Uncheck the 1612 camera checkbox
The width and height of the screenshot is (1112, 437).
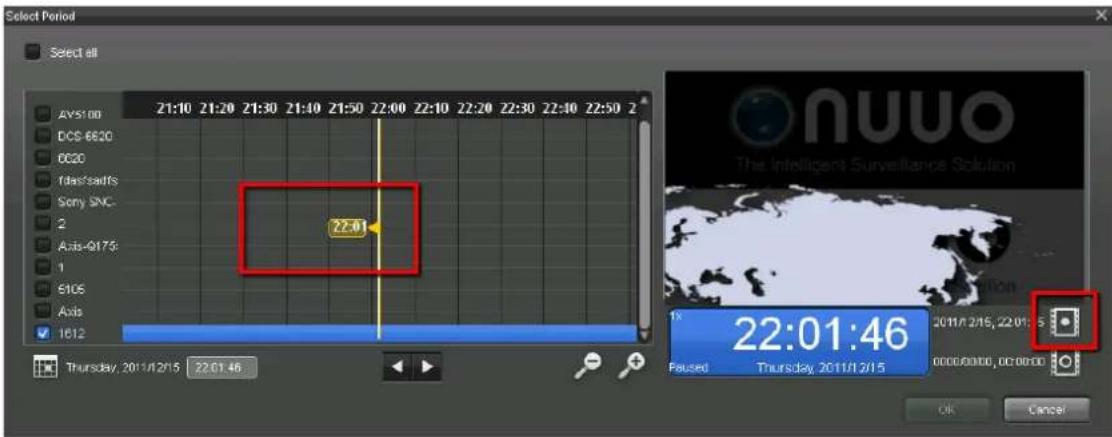[x=43, y=332]
